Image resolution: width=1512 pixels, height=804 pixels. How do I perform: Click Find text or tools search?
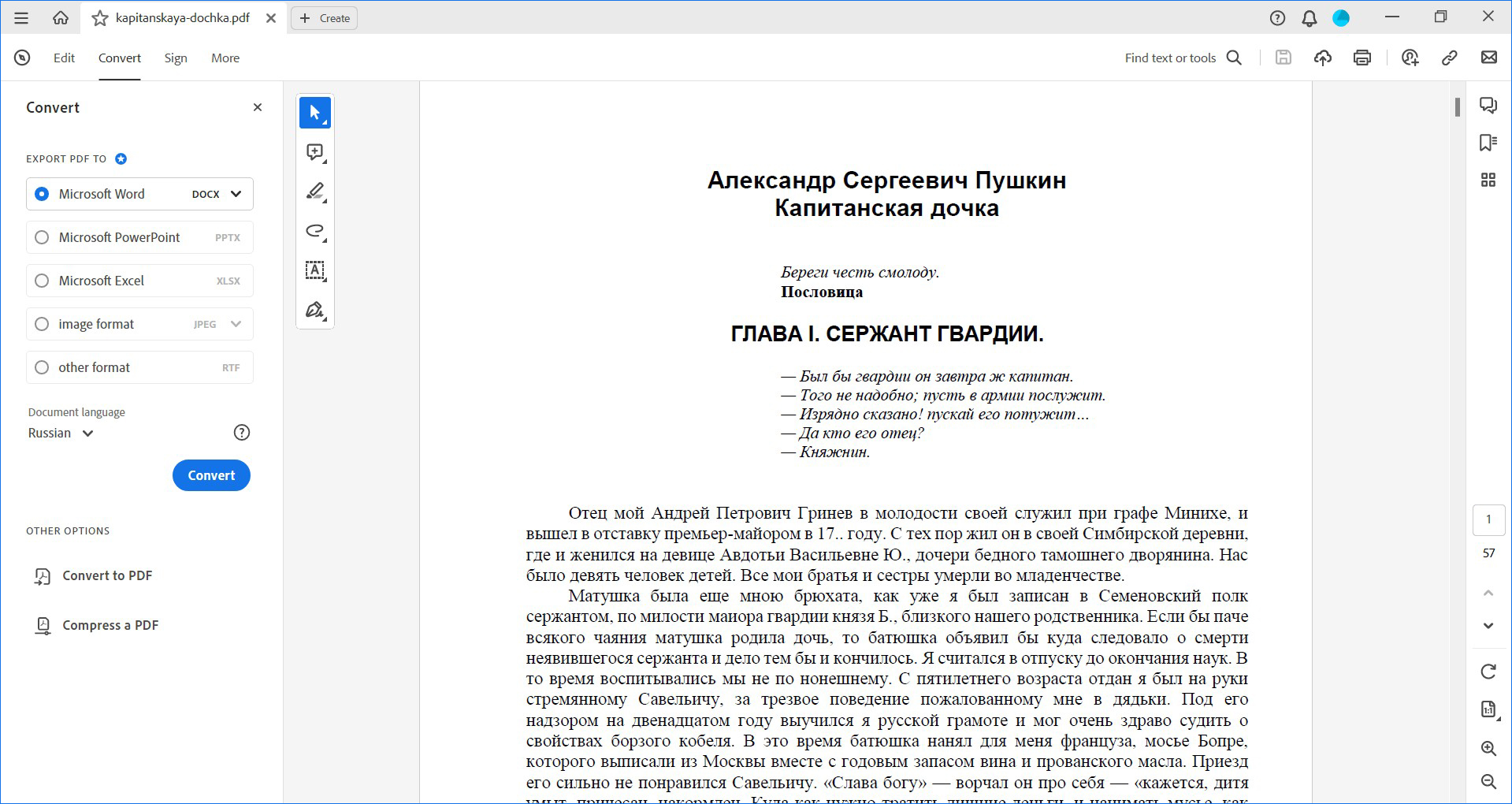[1183, 58]
